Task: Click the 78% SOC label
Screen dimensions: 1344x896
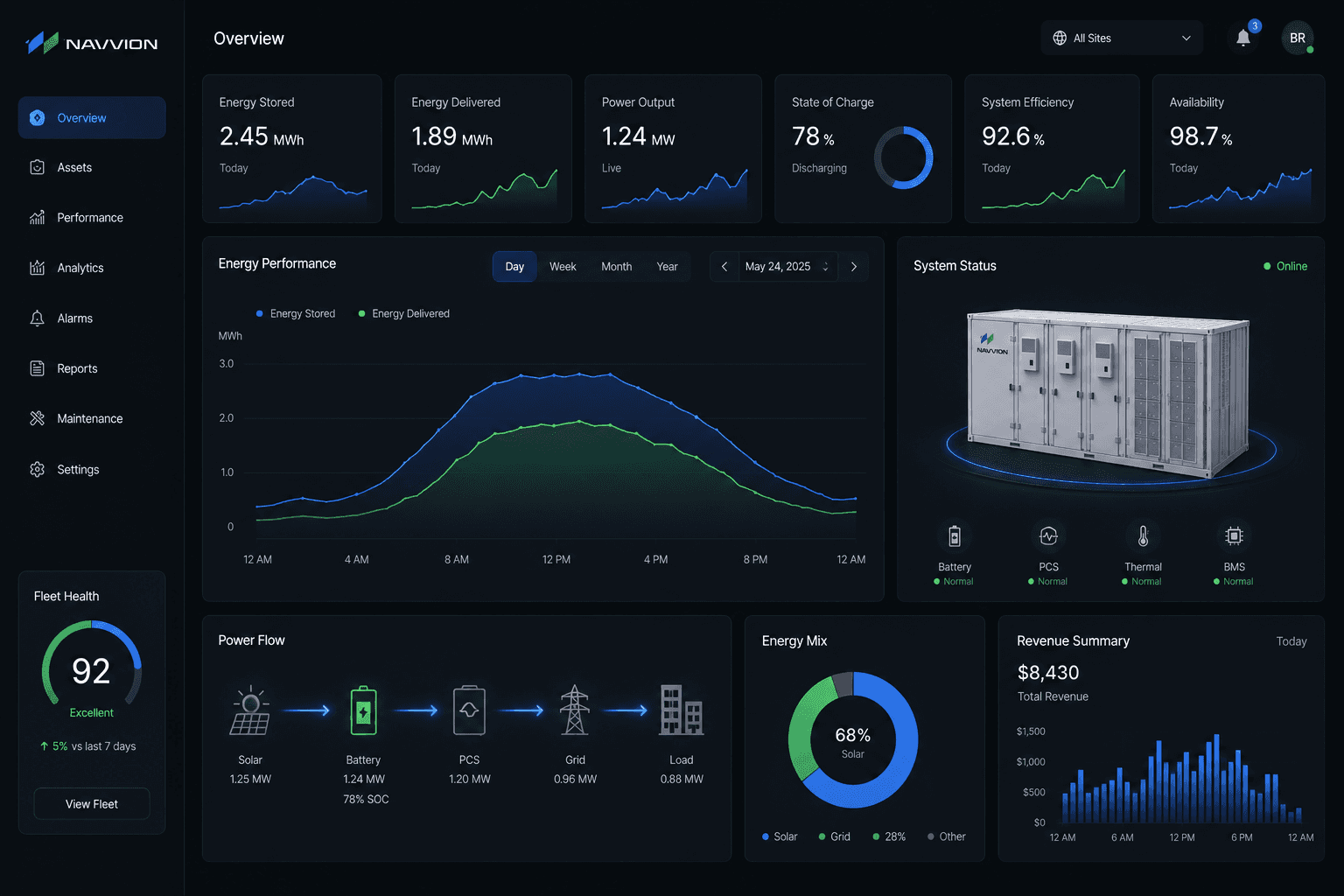Action: click(x=366, y=799)
